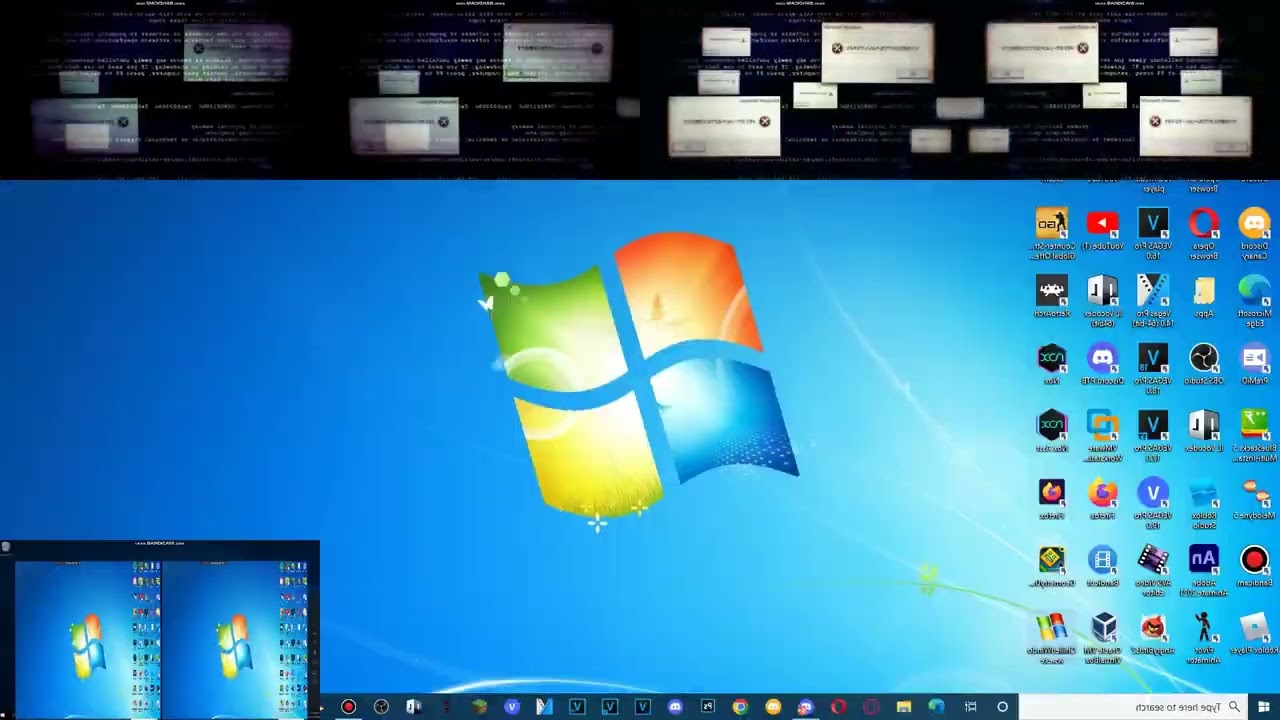Viewport: 1280px width, 720px height.
Task: Open the Adobe Animate 2021 desktop shortcut
Action: coord(1204,569)
